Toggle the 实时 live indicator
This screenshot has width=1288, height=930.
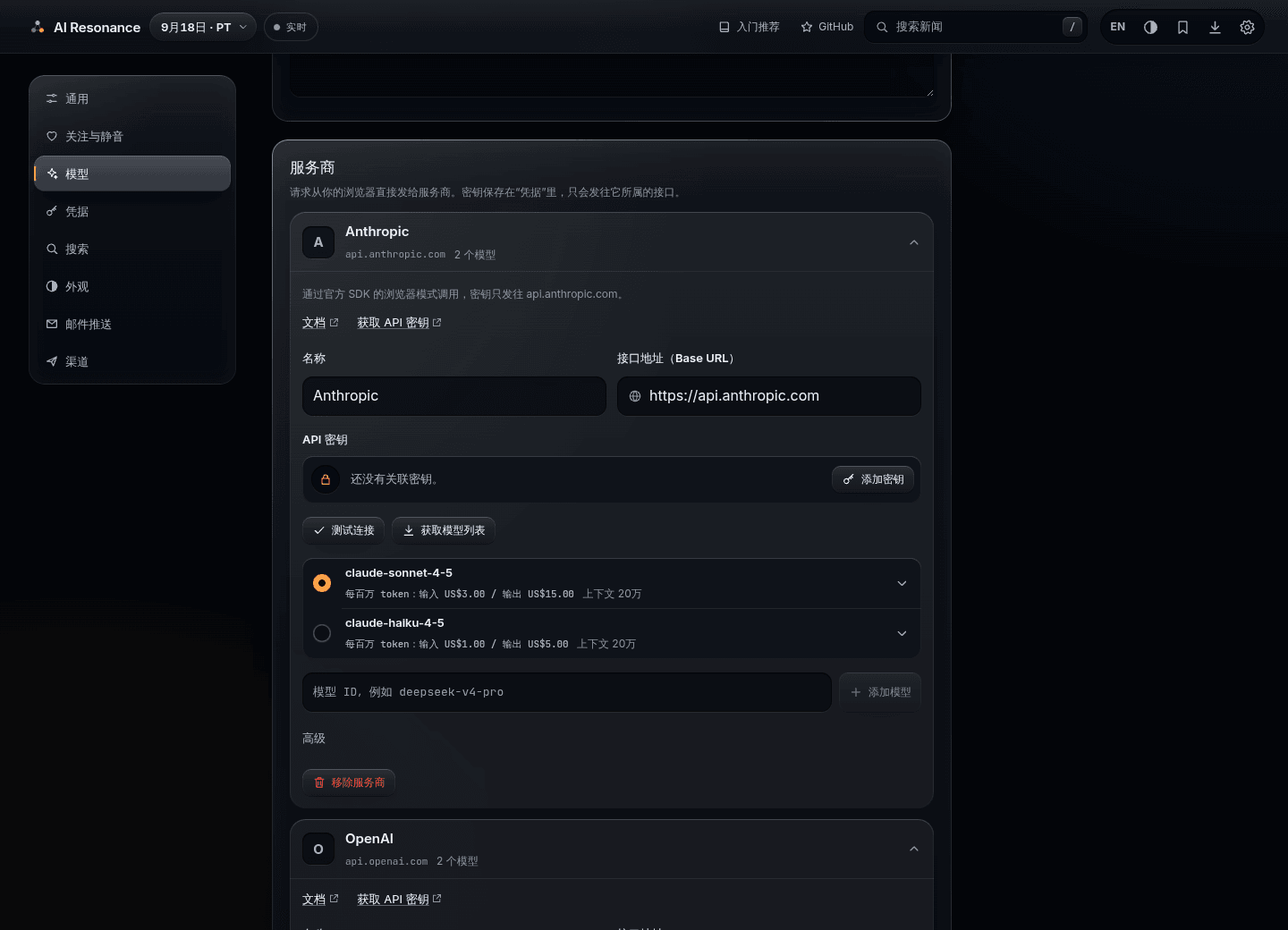pyautogui.click(x=291, y=28)
